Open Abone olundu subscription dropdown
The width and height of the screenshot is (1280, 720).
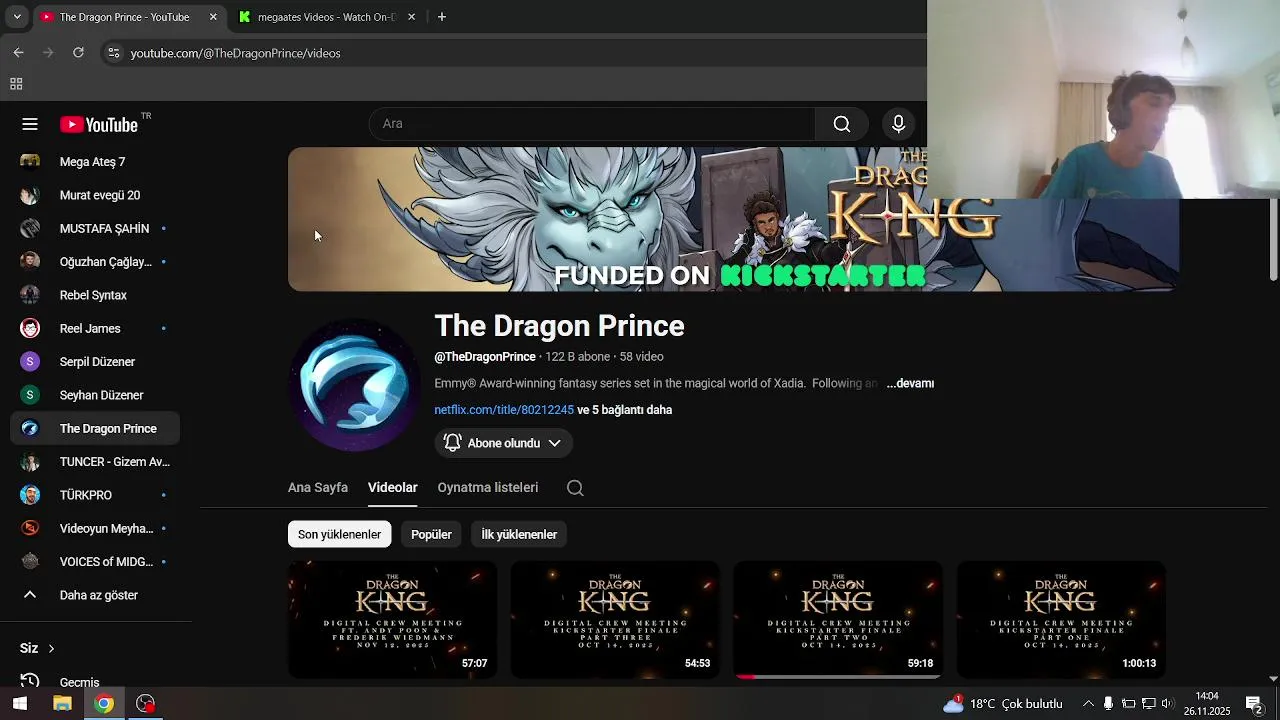pyautogui.click(x=503, y=443)
